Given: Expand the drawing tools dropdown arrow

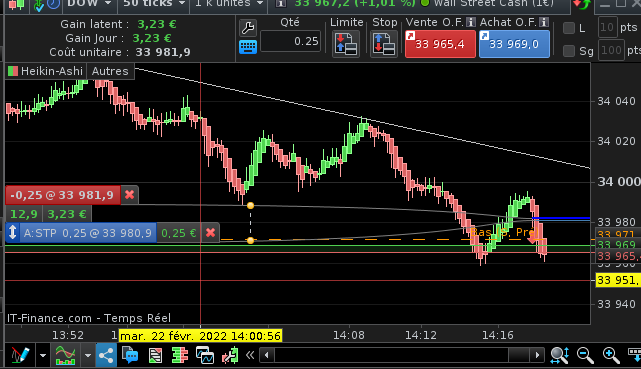Looking at the screenshot, I should point(43,356).
